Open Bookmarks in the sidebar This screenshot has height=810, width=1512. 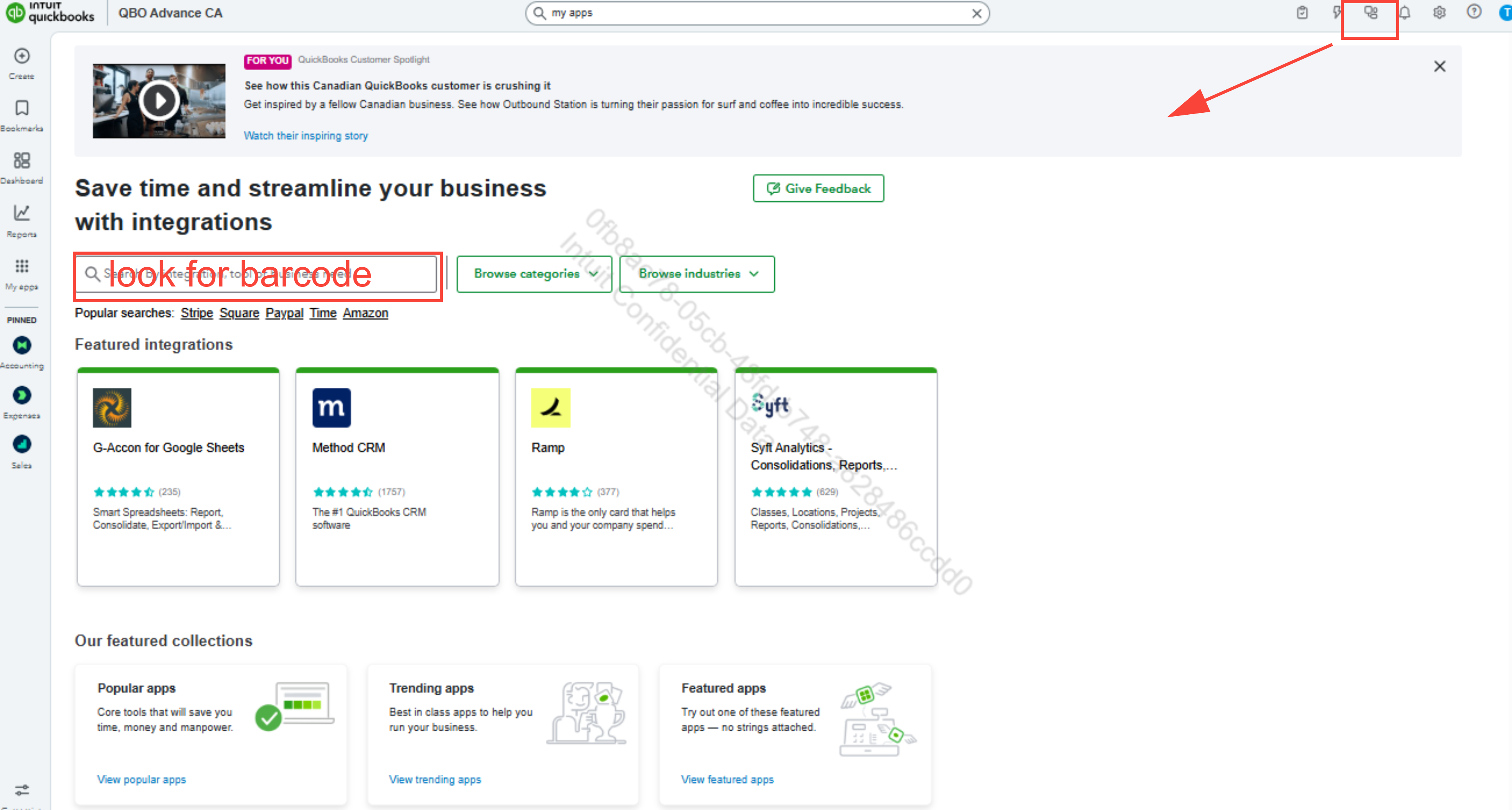pos(22,115)
